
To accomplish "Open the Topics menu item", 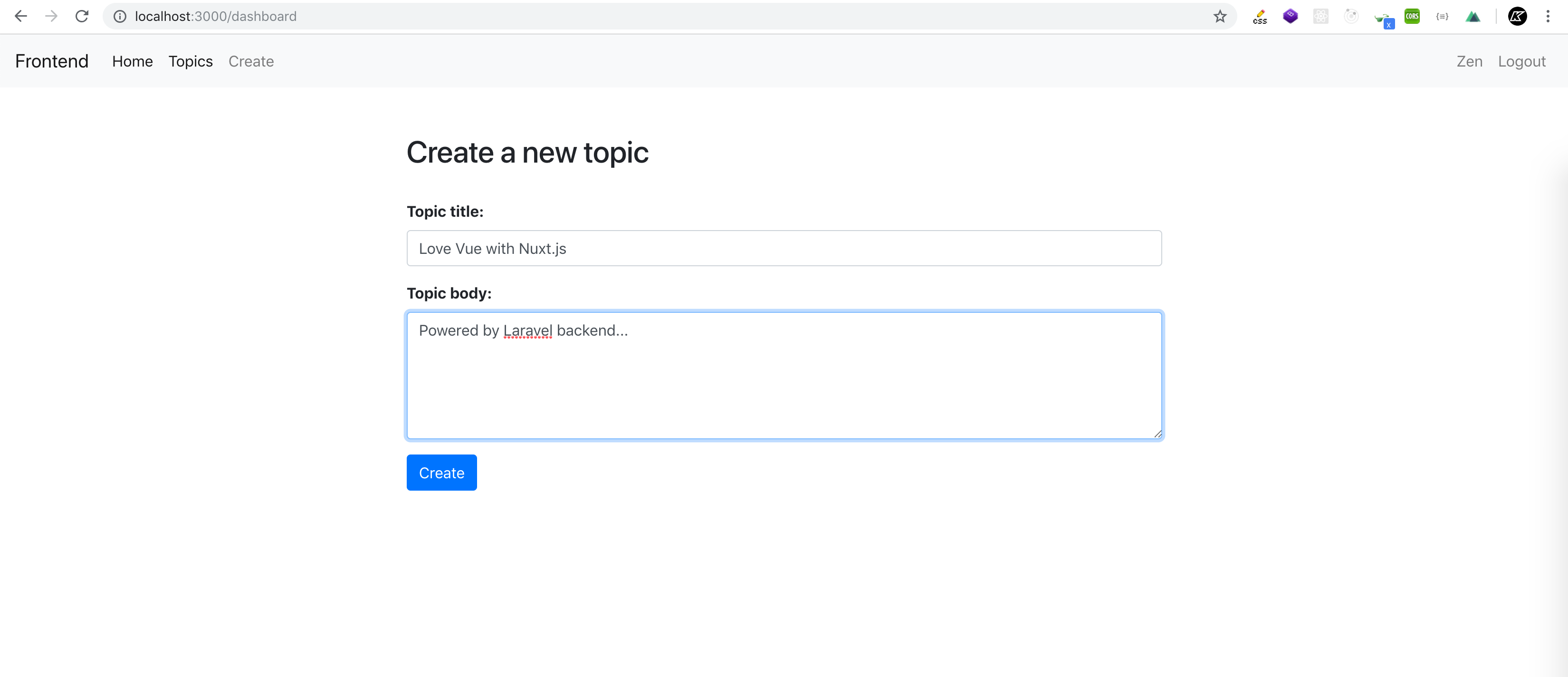I will point(190,61).
